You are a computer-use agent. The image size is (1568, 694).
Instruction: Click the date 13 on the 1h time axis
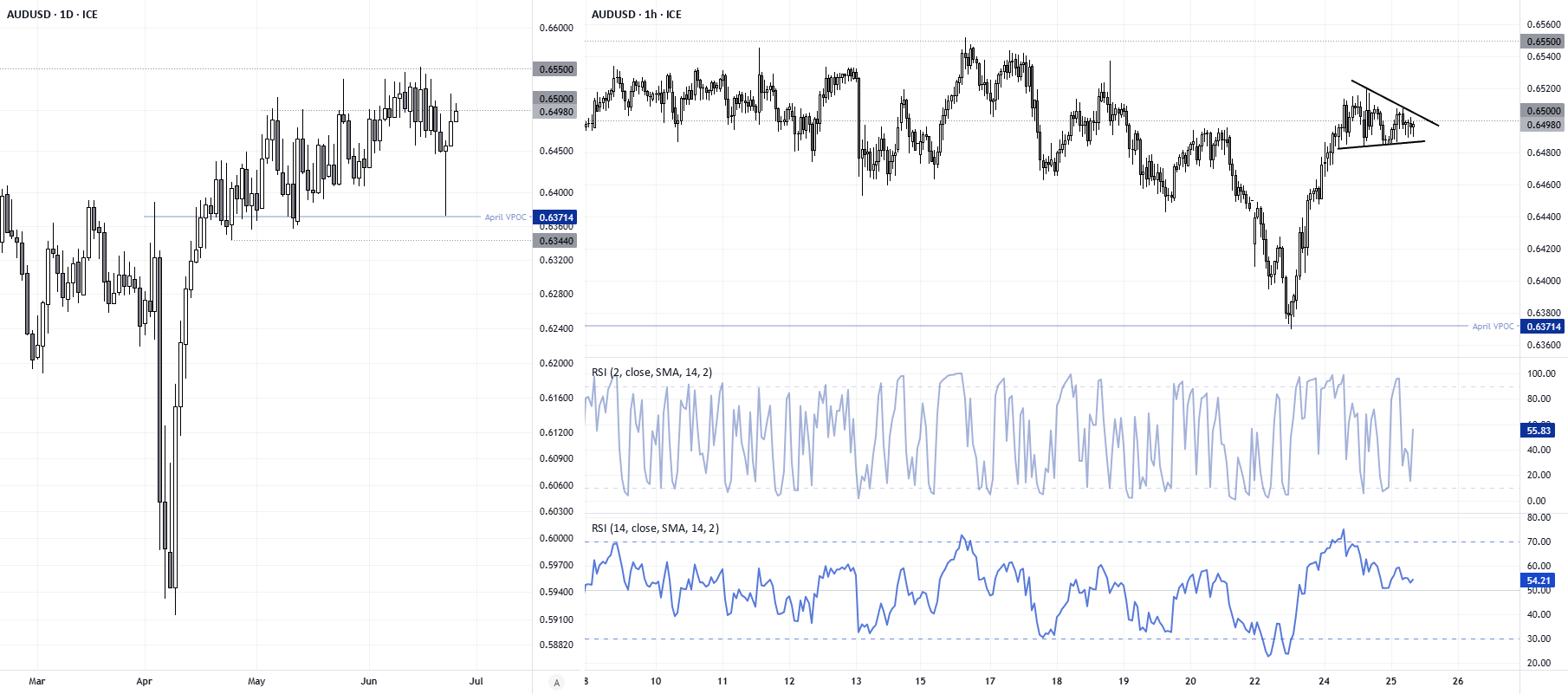click(x=856, y=681)
